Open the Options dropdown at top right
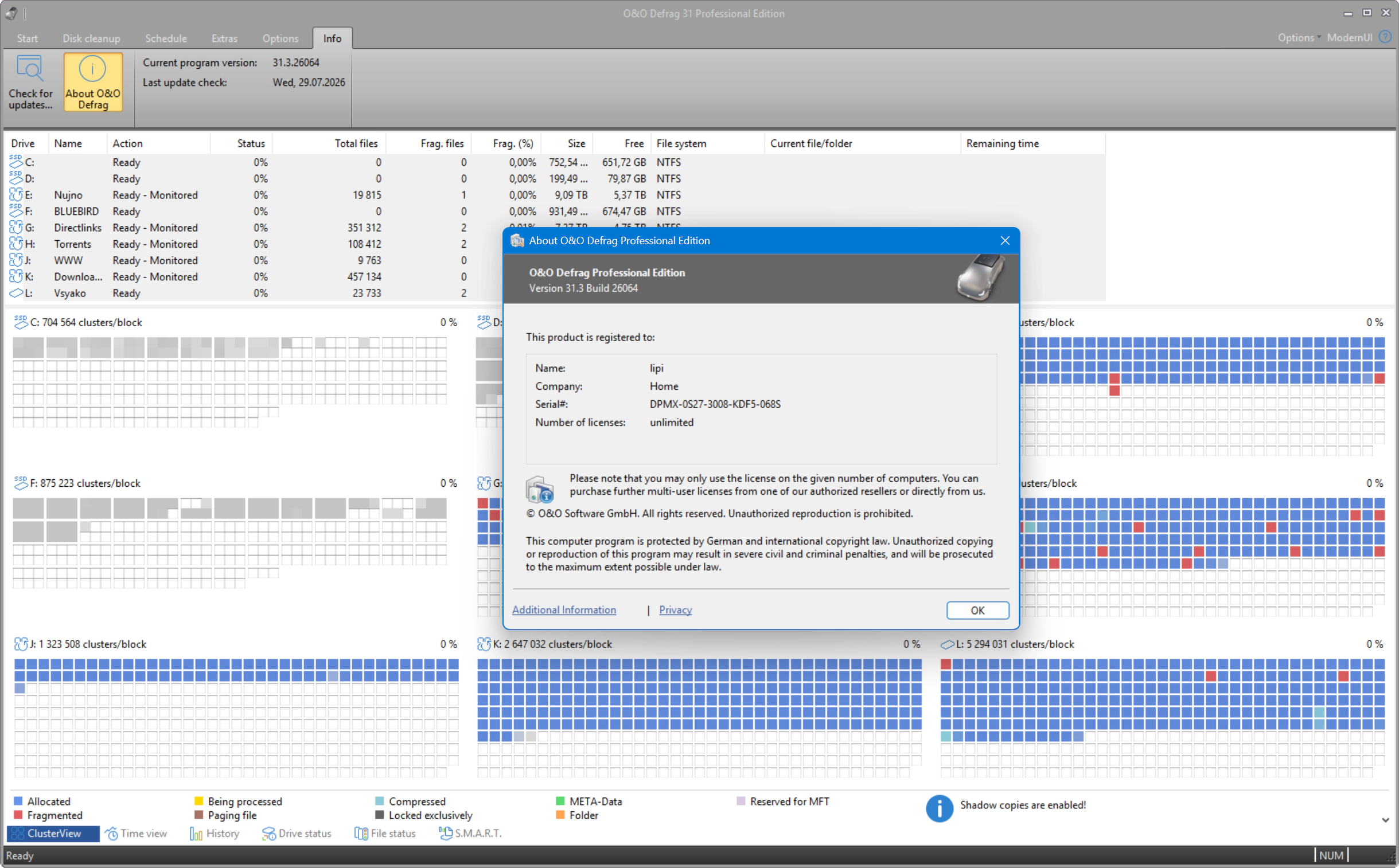Screen dimensions: 1399x868 click(1299, 37)
